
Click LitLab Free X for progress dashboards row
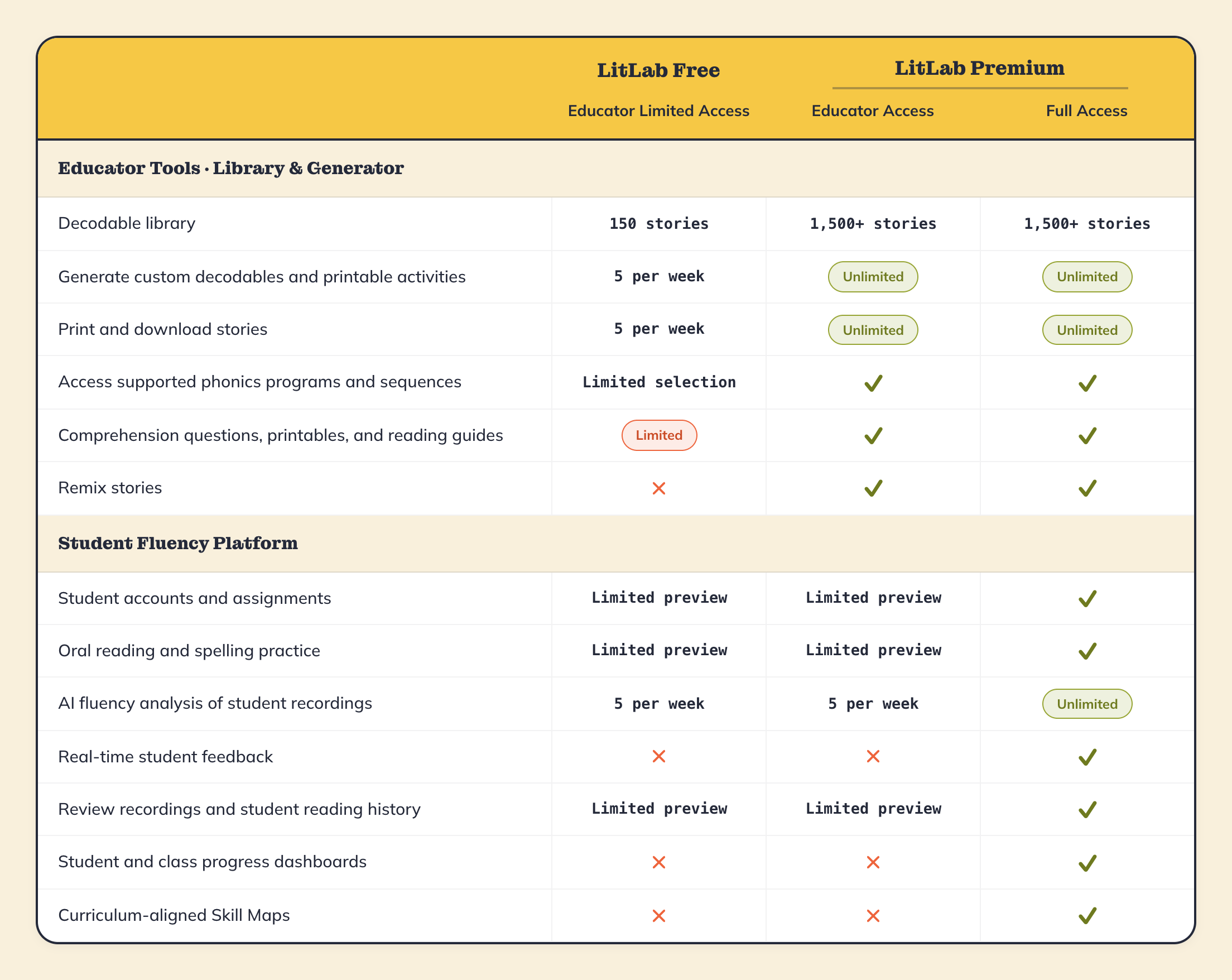point(659,862)
